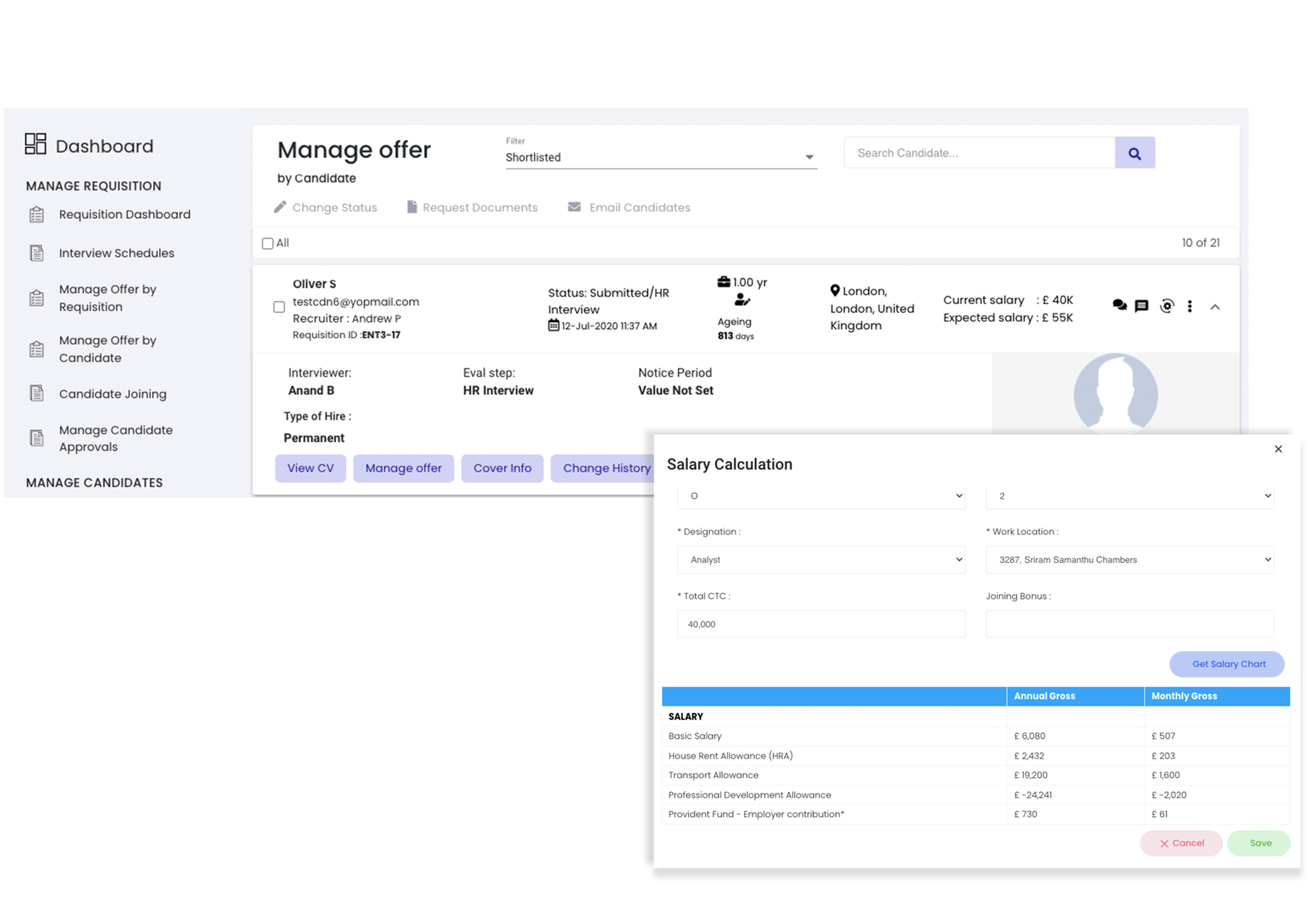Open the Dashboard grid icon

point(36,144)
